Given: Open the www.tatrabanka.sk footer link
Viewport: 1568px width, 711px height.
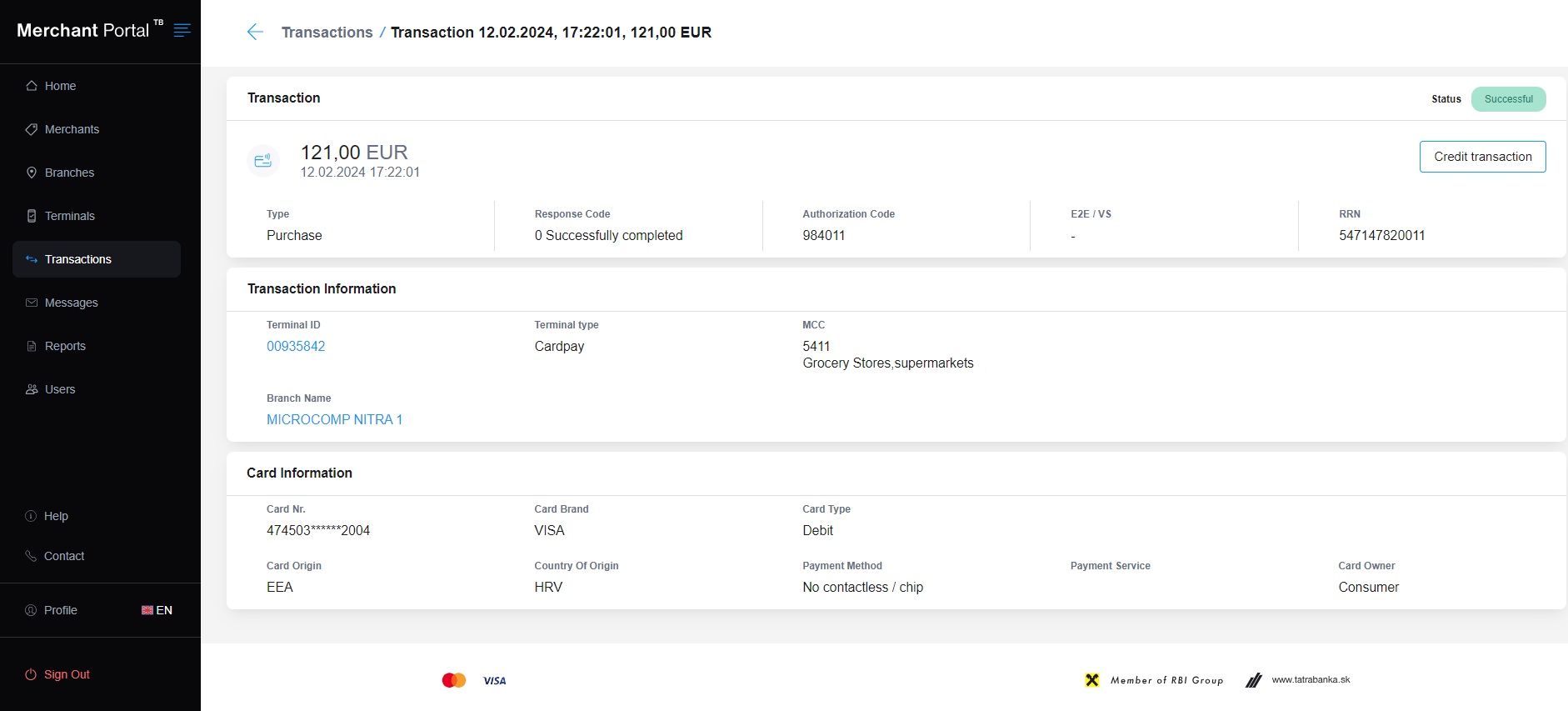Looking at the screenshot, I should [x=1311, y=680].
